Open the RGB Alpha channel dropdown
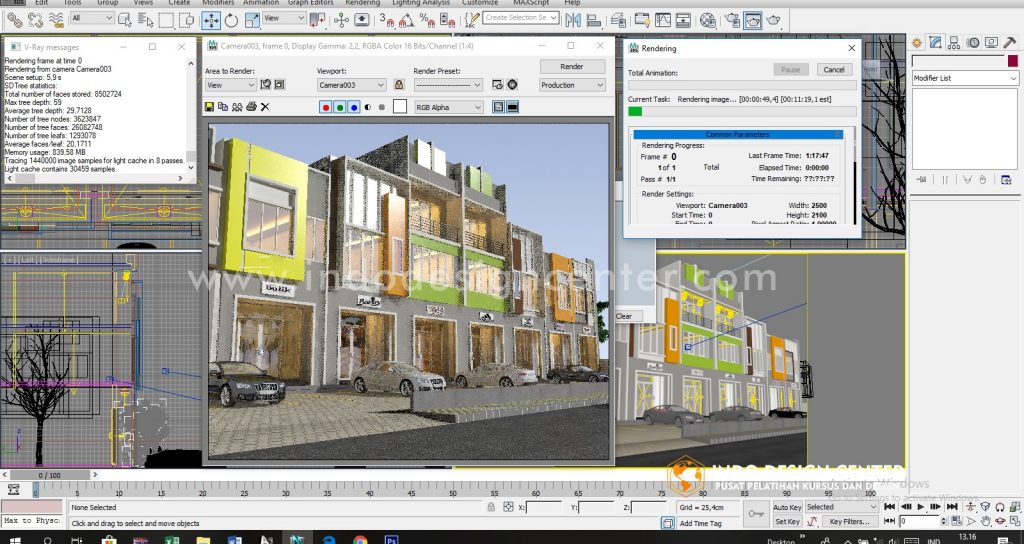This screenshot has height=544, width=1024. tap(449, 107)
